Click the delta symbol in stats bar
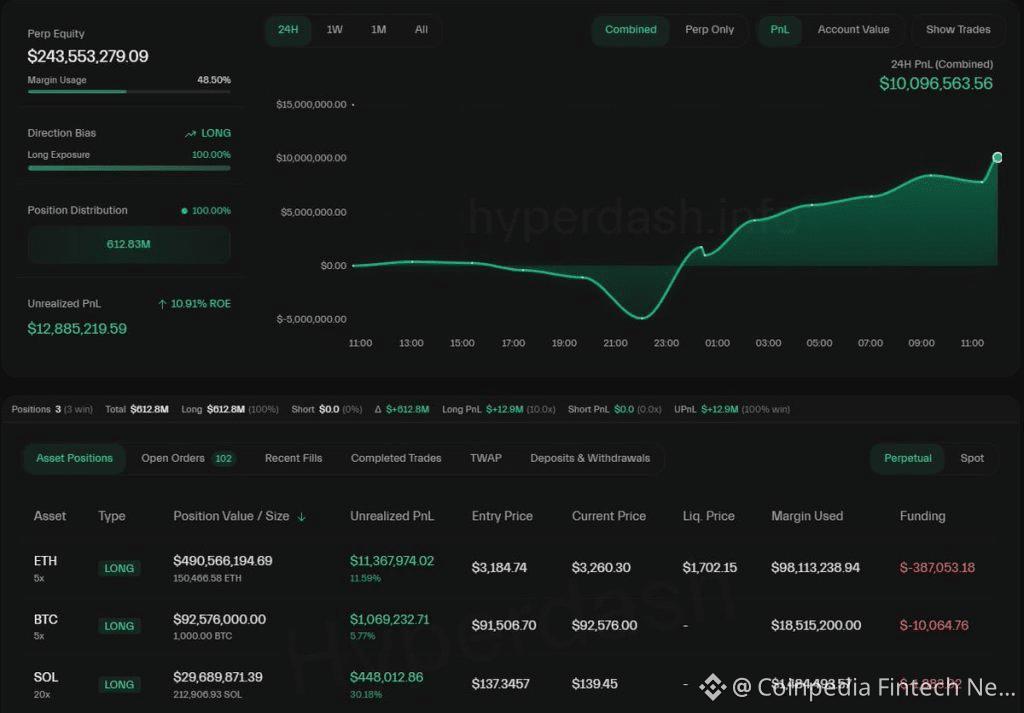The image size is (1024, 713). click(x=378, y=409)
